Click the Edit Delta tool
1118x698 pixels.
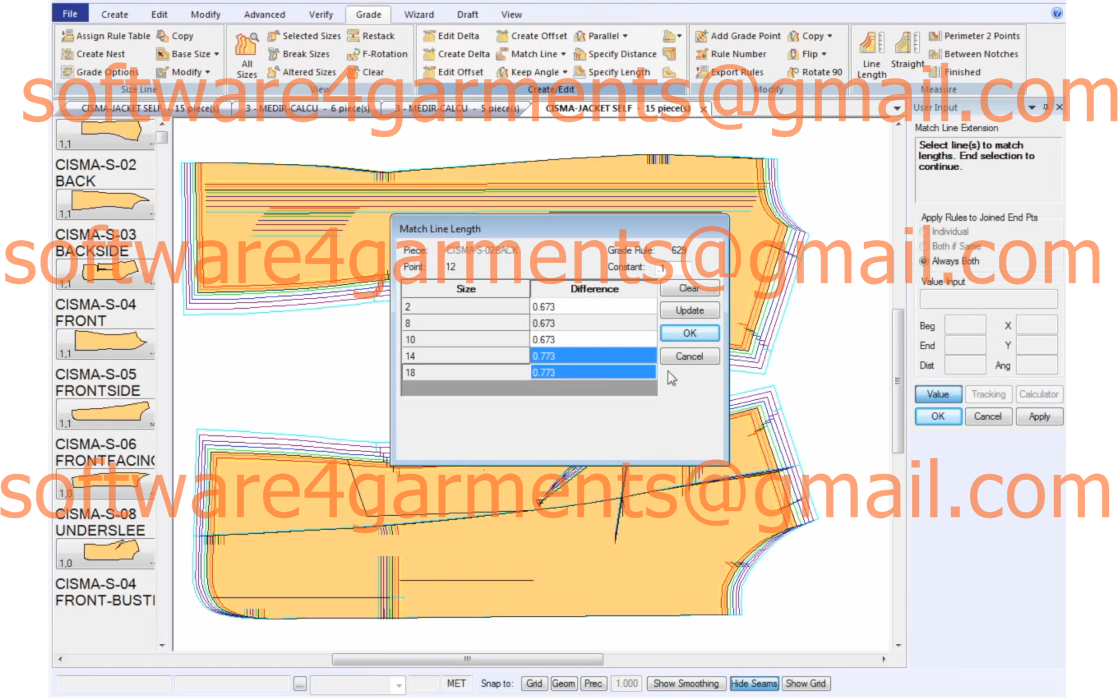451,36
